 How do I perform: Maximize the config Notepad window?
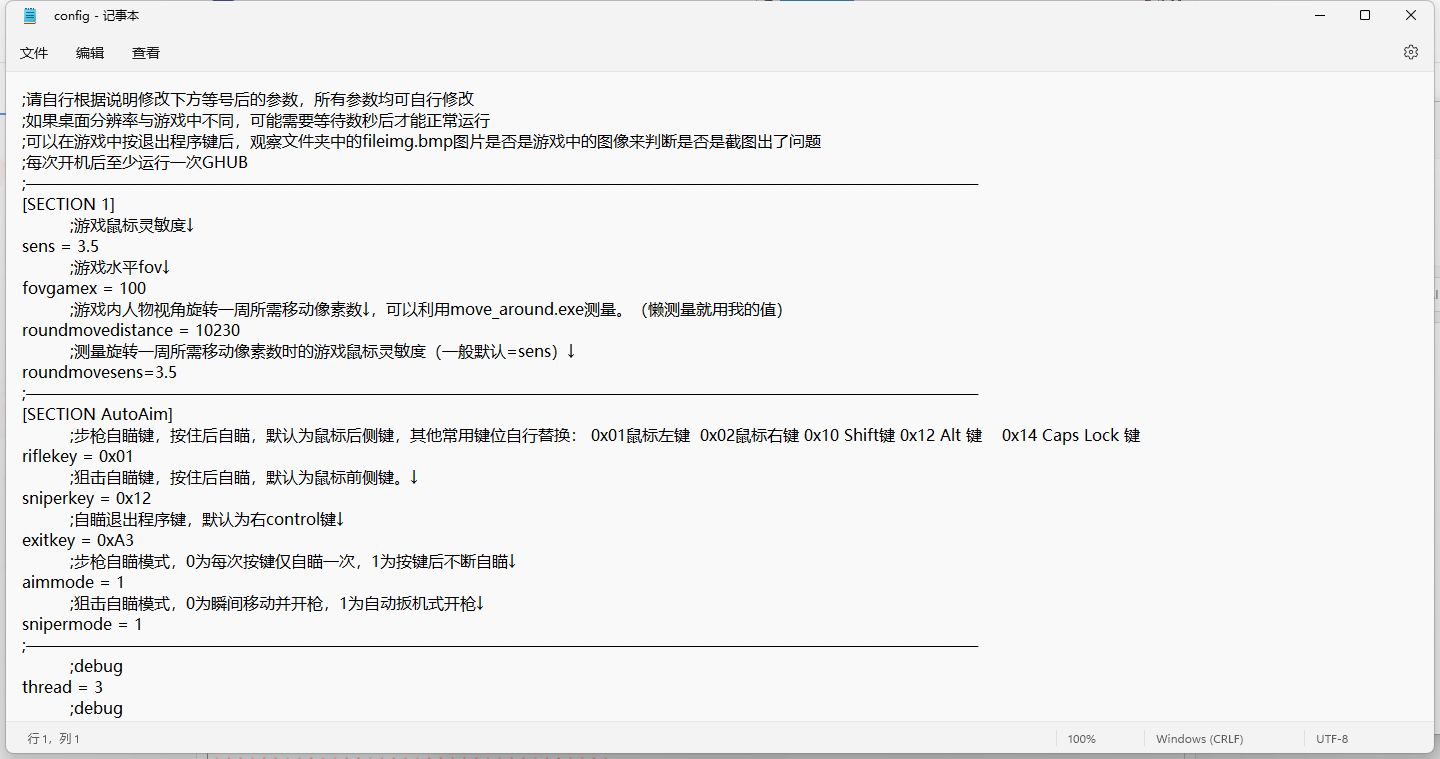pyautogui.click(x=1365, y=15)
